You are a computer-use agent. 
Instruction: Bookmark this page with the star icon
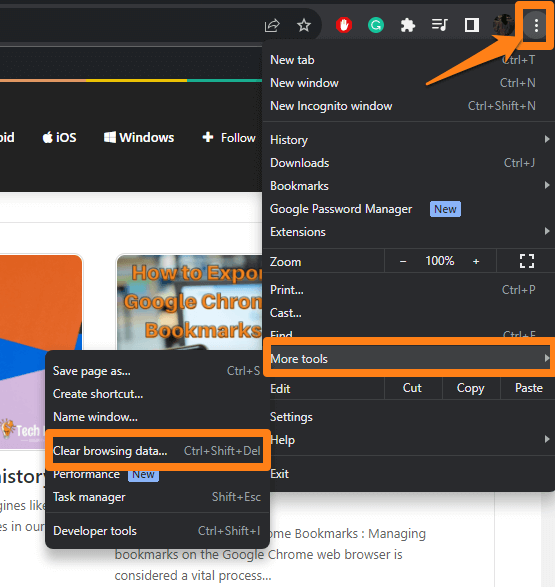(304, 25)
